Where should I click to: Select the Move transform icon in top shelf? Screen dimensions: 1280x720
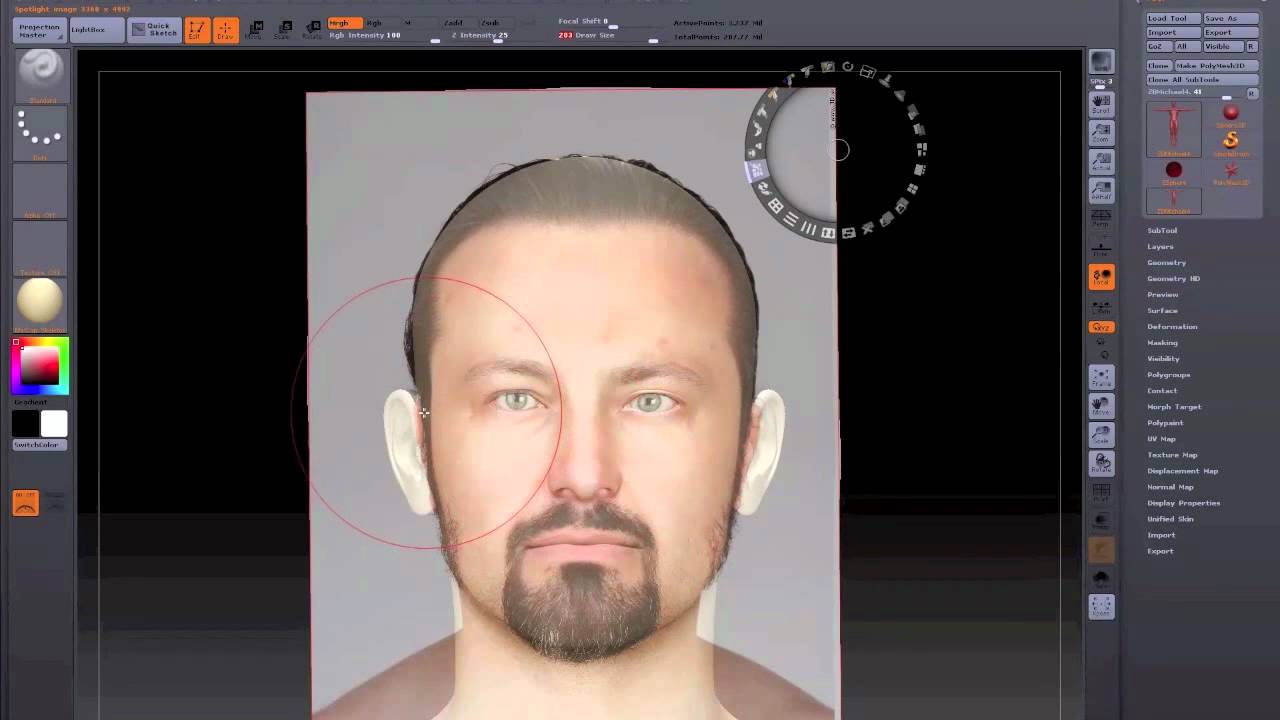[255, 30]
